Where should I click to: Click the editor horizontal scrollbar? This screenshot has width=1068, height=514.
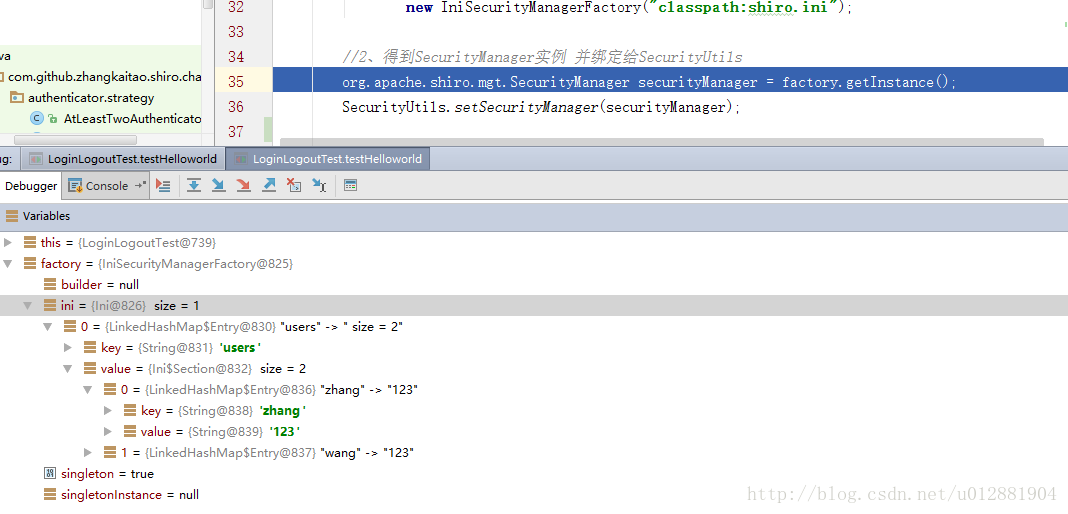[x=661, y=142]
